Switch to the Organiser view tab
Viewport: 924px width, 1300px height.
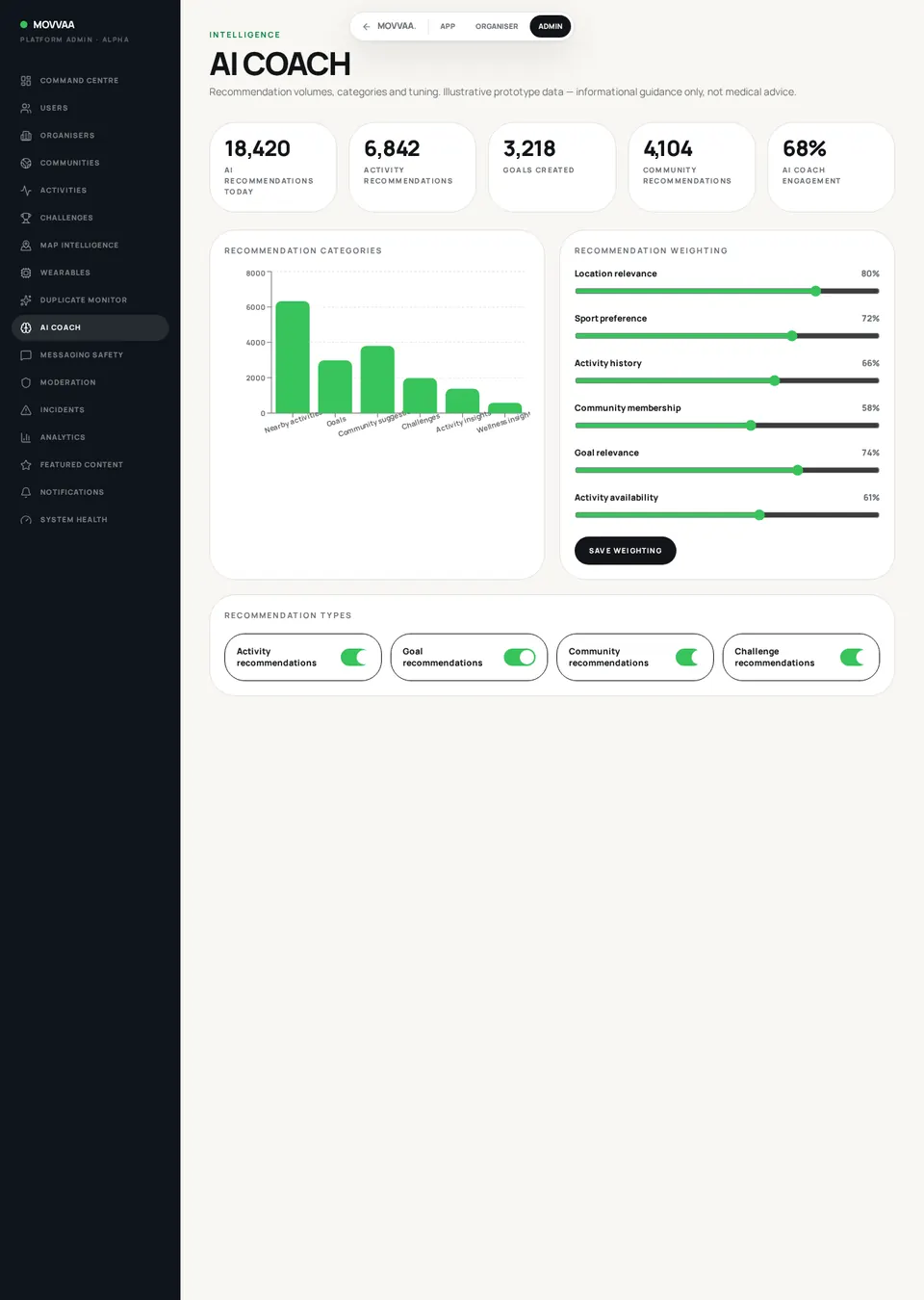point(497,26)
